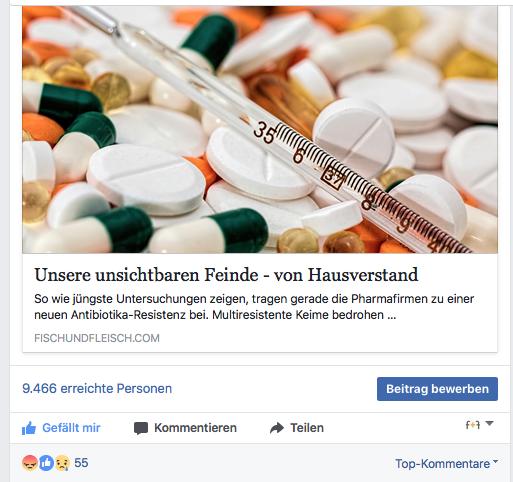Open headline Unsere unsichtbaren Feinde - von Hausverstand
513x482 pixels.
(226, 275)
